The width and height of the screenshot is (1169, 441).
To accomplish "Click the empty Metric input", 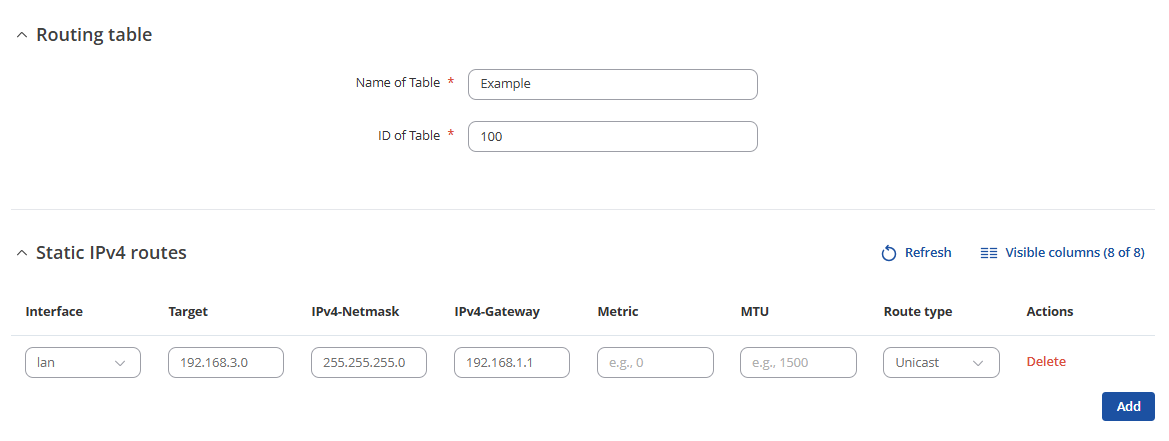I will point(655,362).
